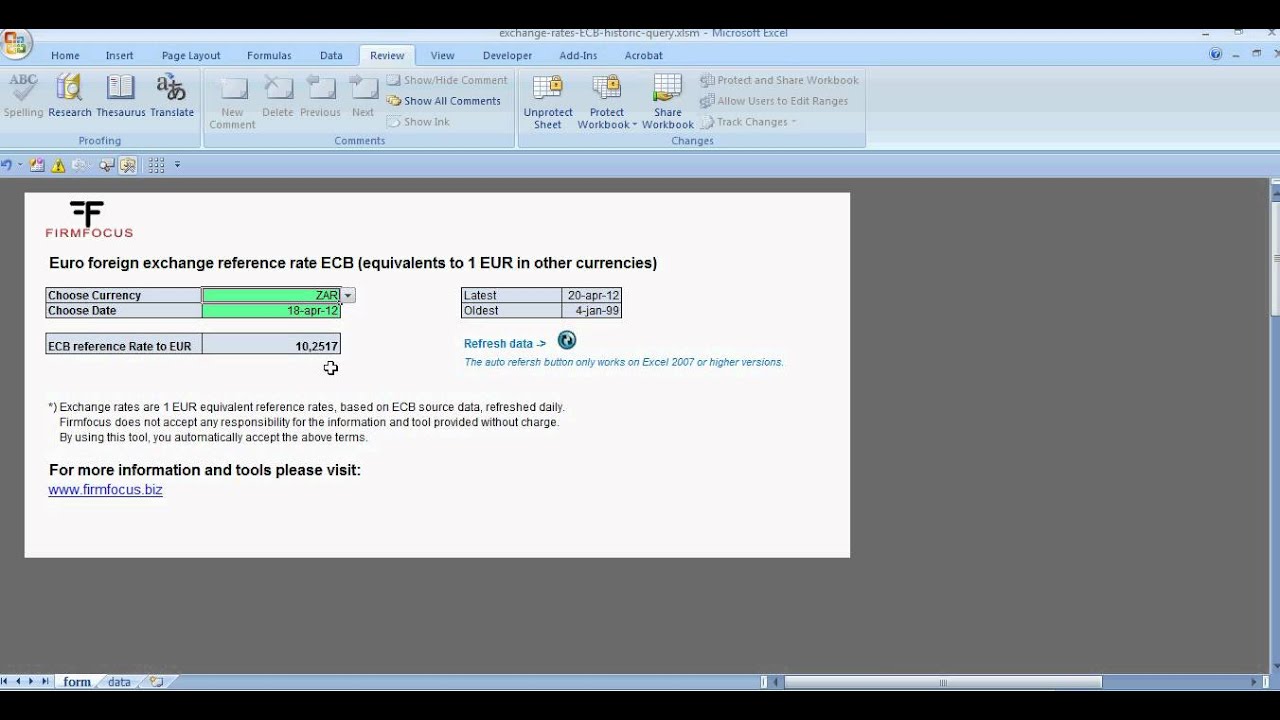
Task: Click the Refresh data -> label
Action: [505, 343]
